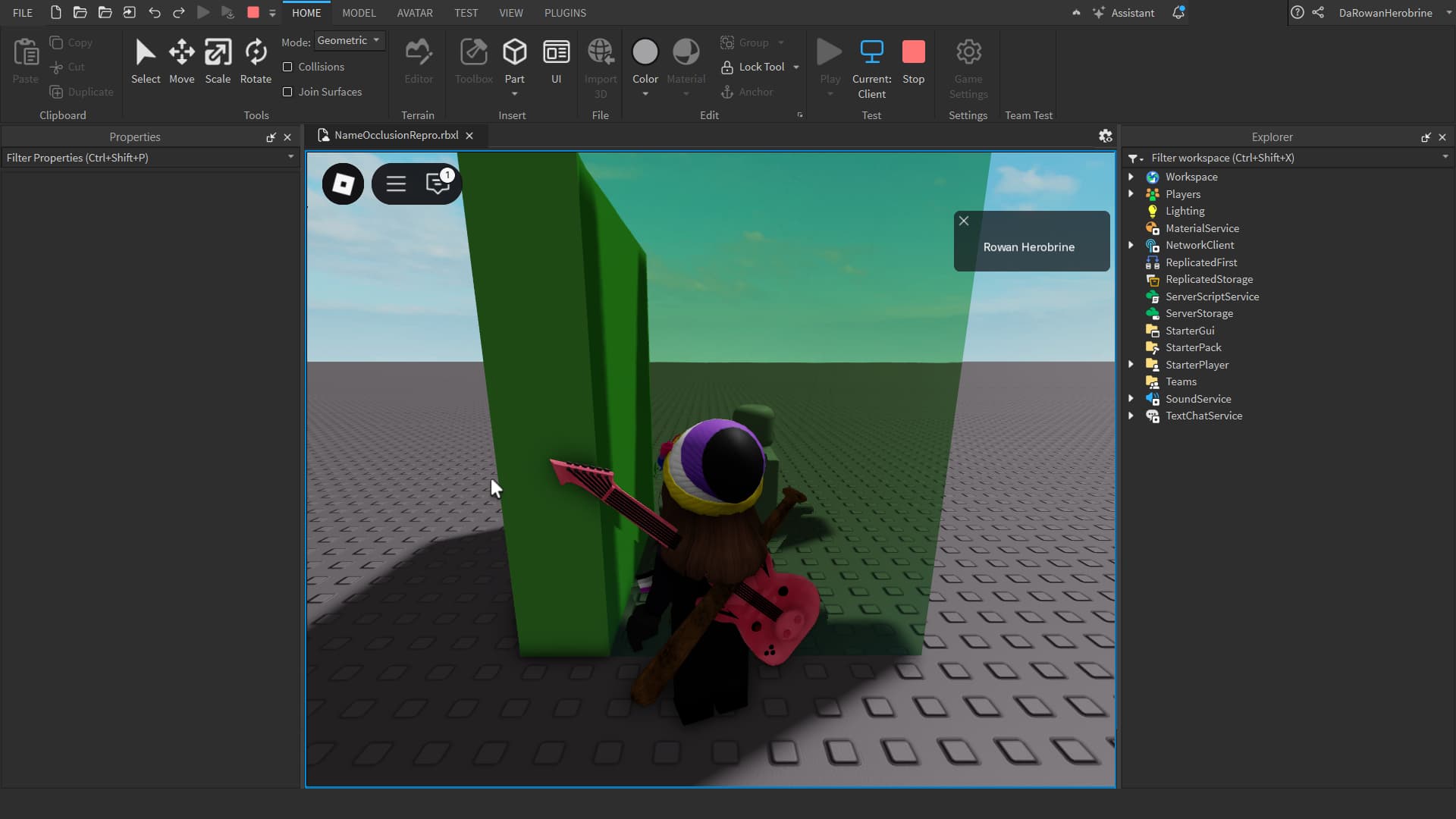This screenshot has width=1456, height=819.
Task: Expand the Players tree node
Action: [1131, 194]
